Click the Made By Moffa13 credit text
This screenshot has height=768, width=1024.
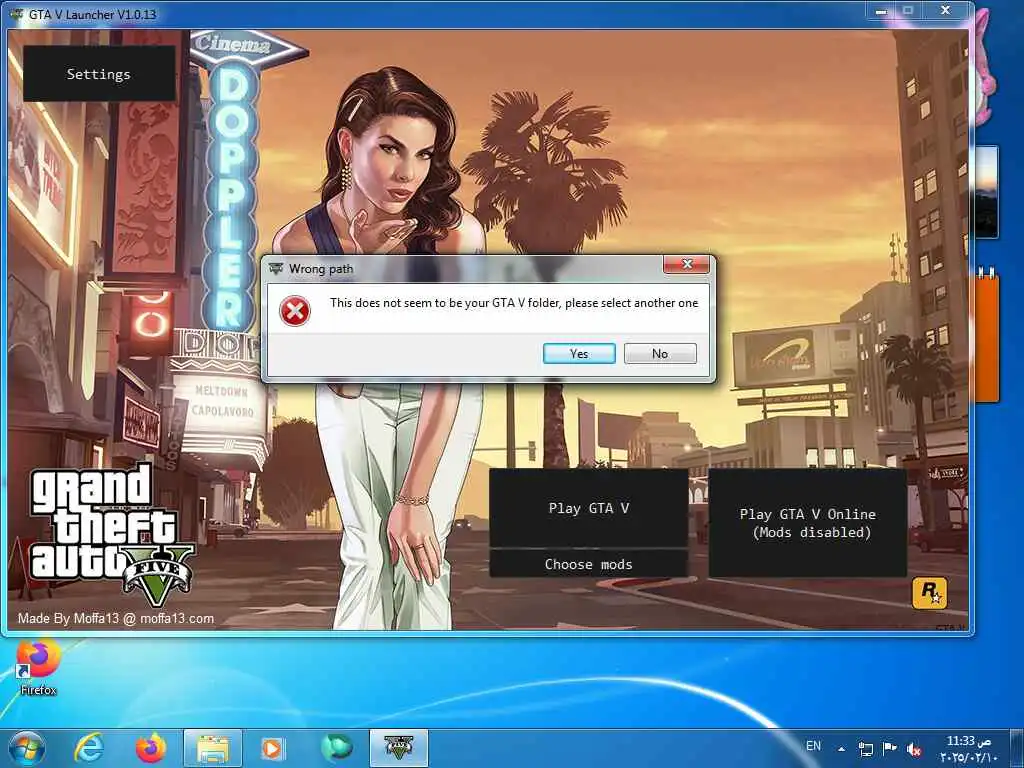[x=116, y=618]
